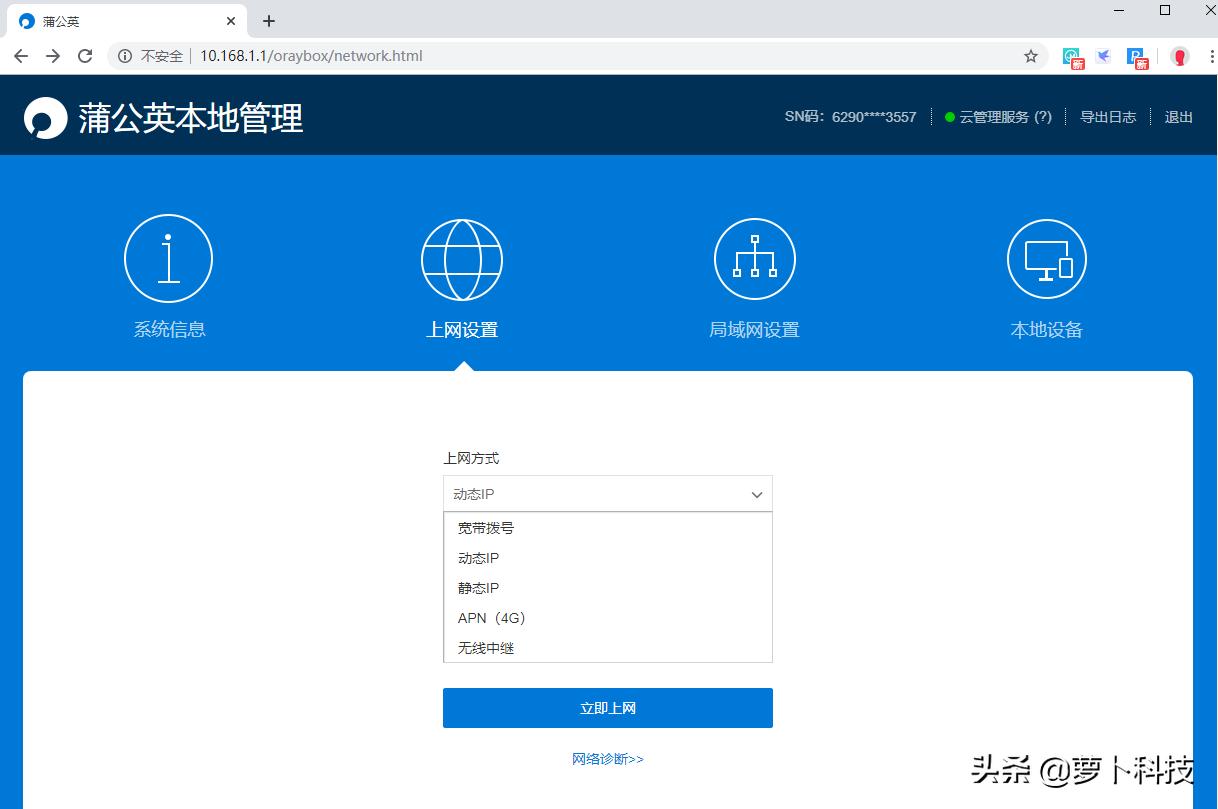Select the 系统信息 info icon
This screenshot has width=1218, height=809.
[168, 258]
